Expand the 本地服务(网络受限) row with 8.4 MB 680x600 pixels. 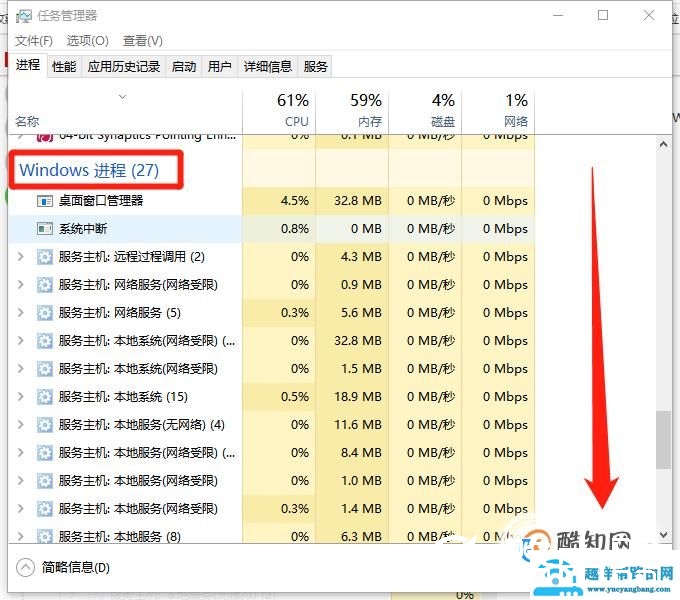[20, 453]
